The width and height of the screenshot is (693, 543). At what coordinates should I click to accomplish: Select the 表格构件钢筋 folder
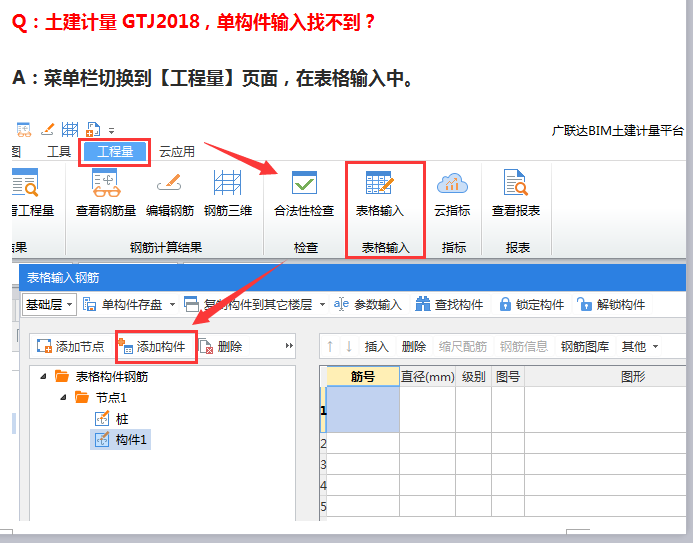click(102, 376)
